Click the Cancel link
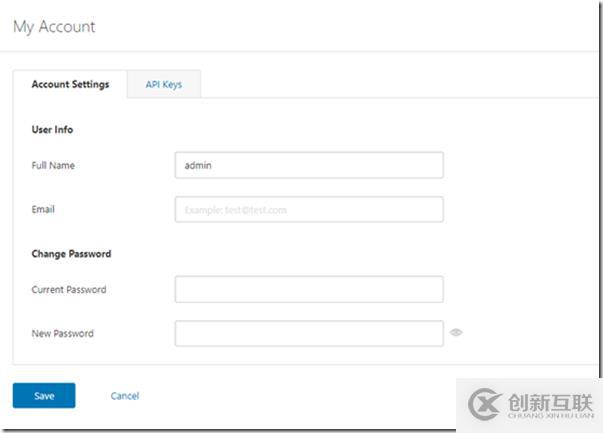This screenshot has height=433, width=603. [x=124, y=396]
